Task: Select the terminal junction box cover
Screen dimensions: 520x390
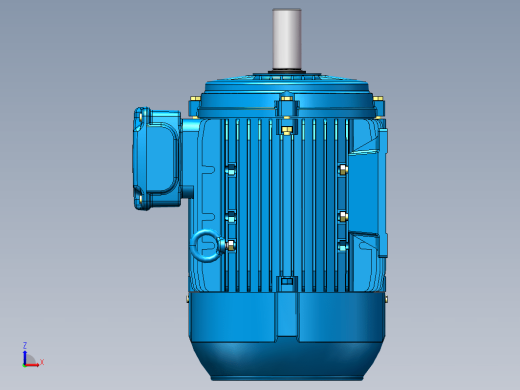Action: click(x=157, y=158)
